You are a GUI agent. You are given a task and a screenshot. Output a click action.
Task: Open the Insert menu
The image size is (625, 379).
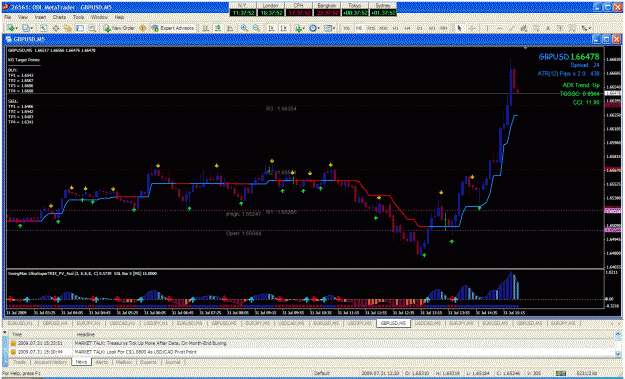pos(41,18)
